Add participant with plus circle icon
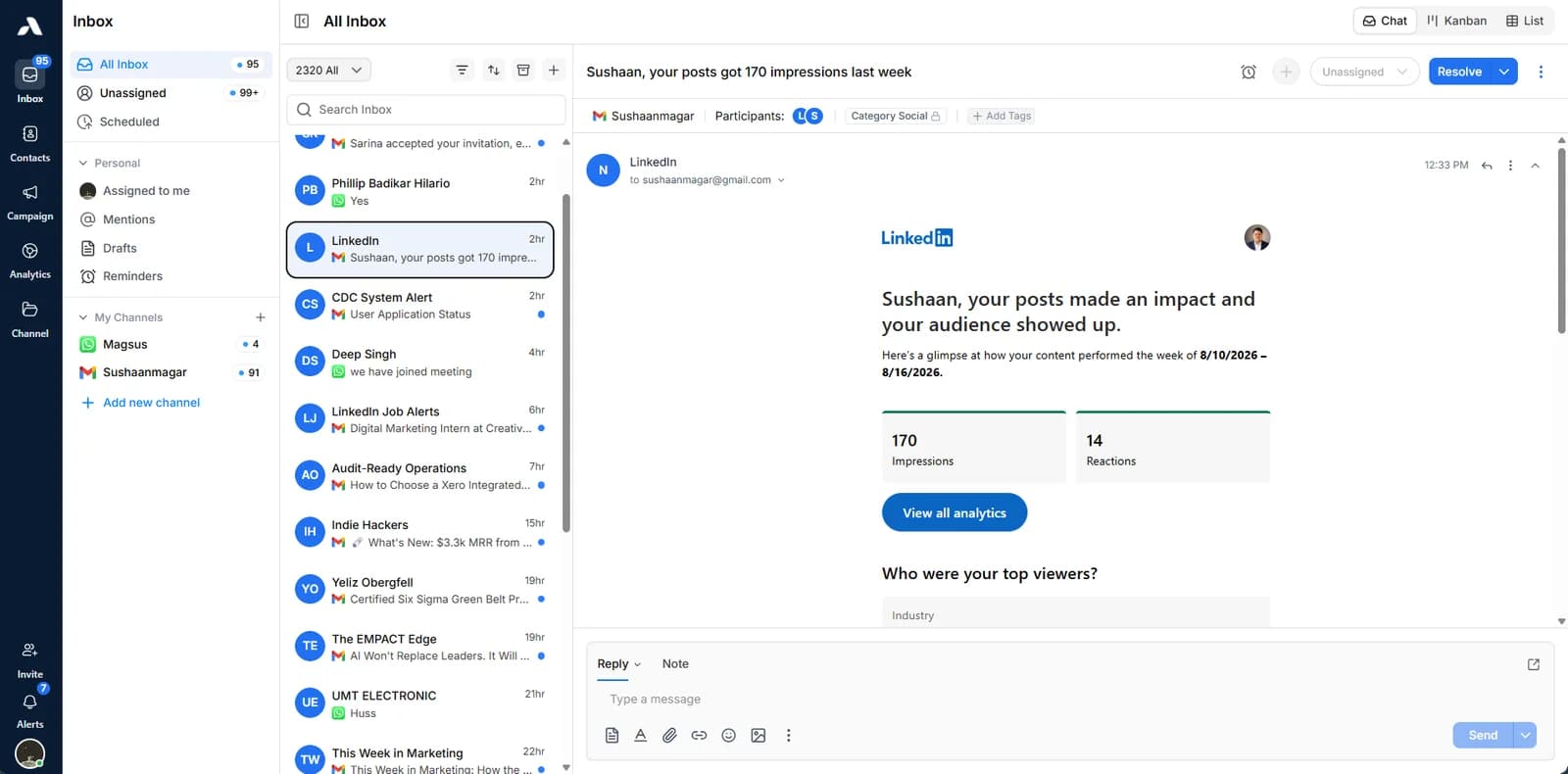The height and width of the screenshot is (774, 1568). [1286, 72]
